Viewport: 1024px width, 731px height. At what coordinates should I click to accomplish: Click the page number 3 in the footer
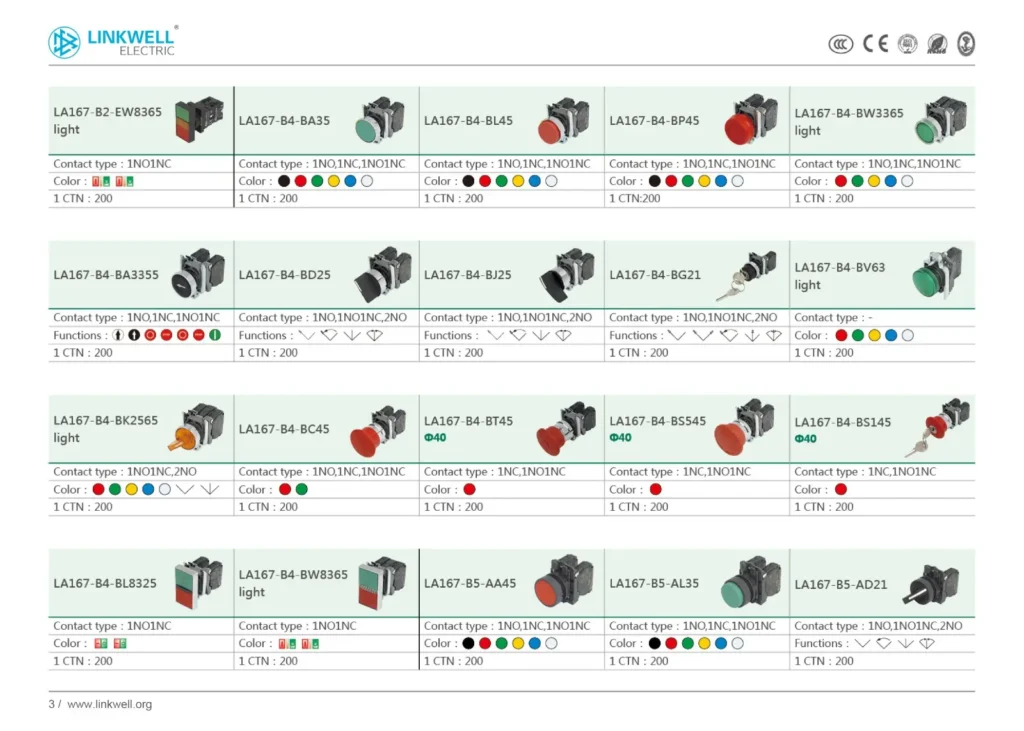tap(52, 704)
